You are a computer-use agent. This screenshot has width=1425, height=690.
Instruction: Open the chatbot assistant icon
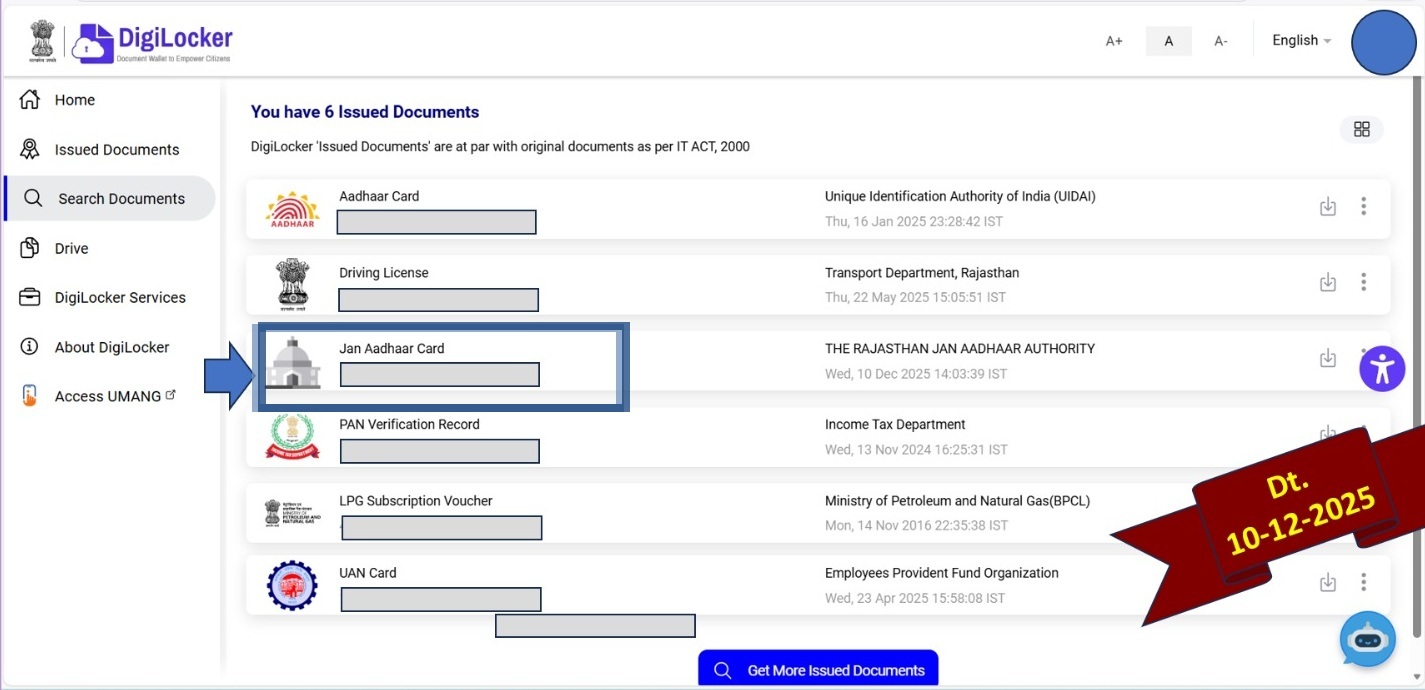point(1367,639)
